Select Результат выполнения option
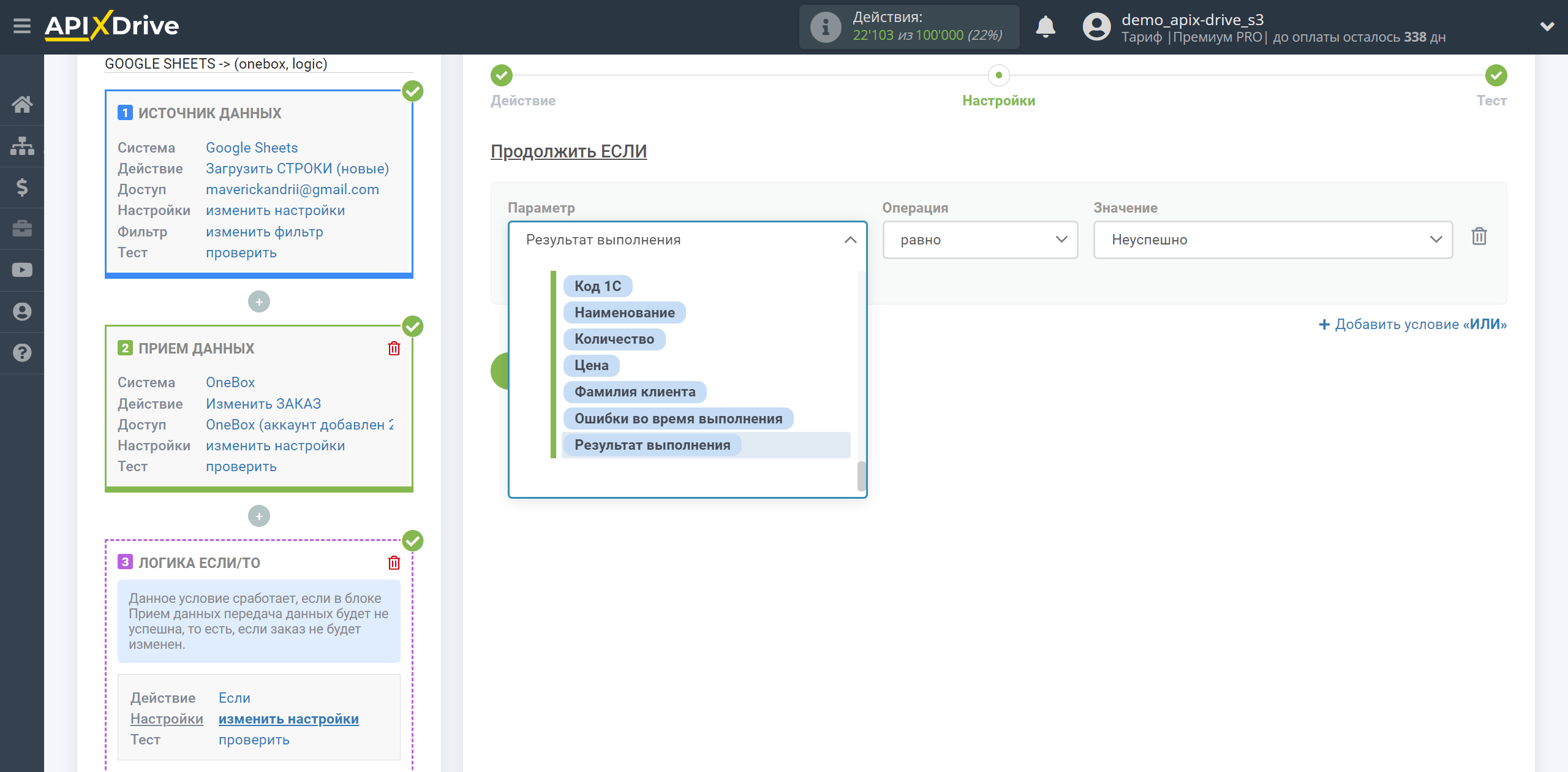This screenshot has width=1568, height=772. pyautogui.click(x=652, y=445)
